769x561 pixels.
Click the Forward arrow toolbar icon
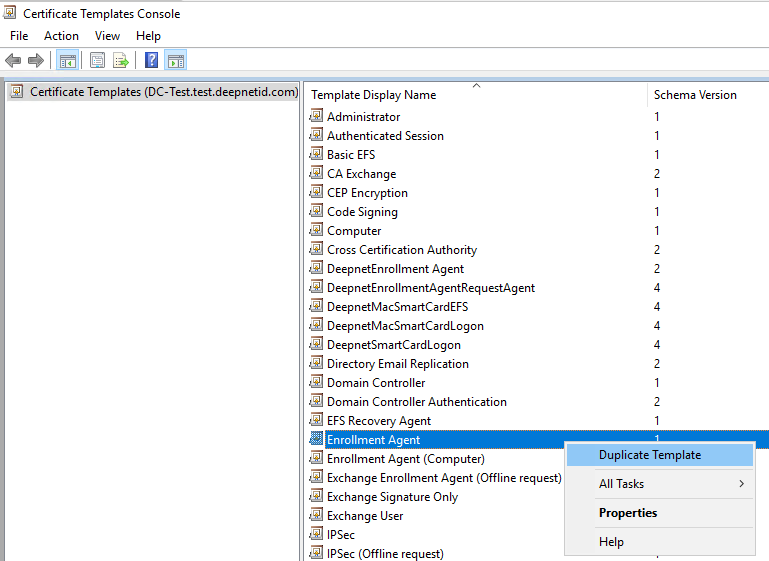tap(36, 60)
